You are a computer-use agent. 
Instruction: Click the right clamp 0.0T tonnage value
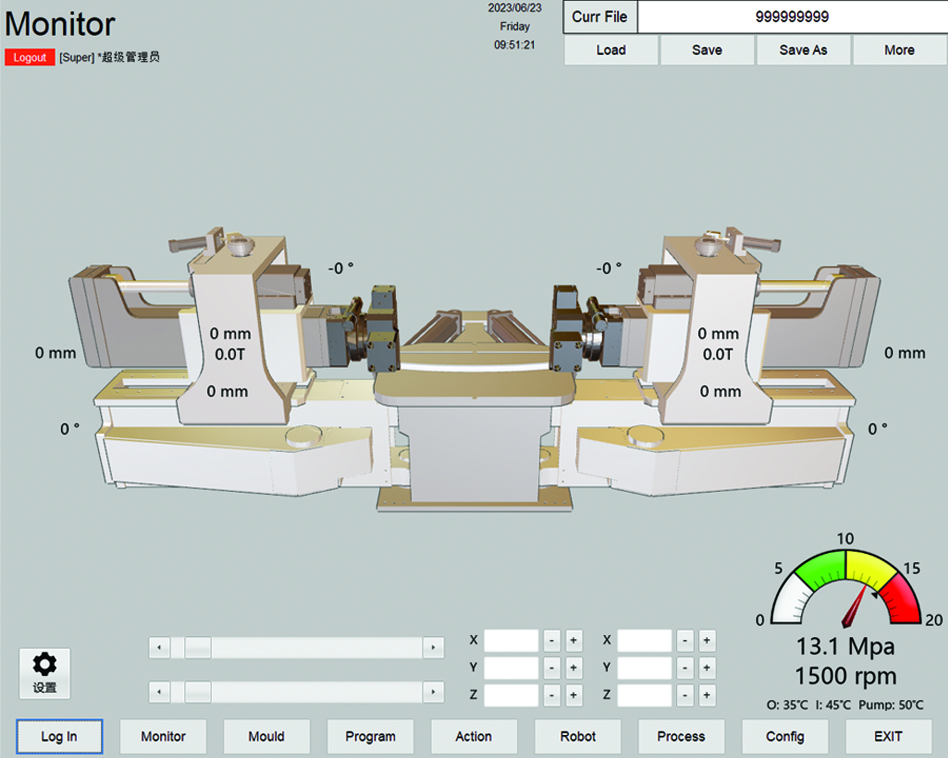tap(718, 354)
